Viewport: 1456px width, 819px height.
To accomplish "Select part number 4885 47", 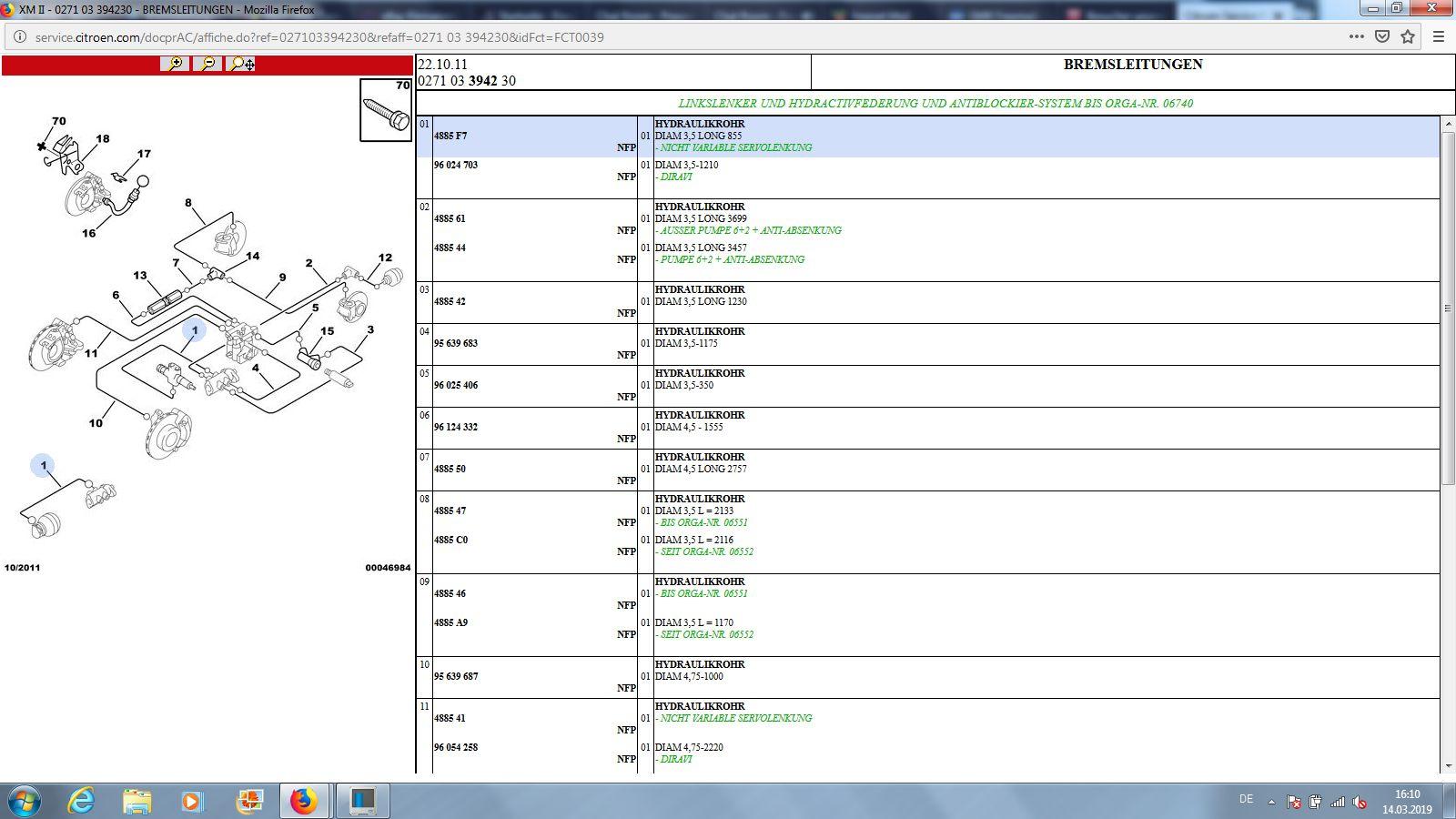I will pyautogui.click(x=450, y=511).
